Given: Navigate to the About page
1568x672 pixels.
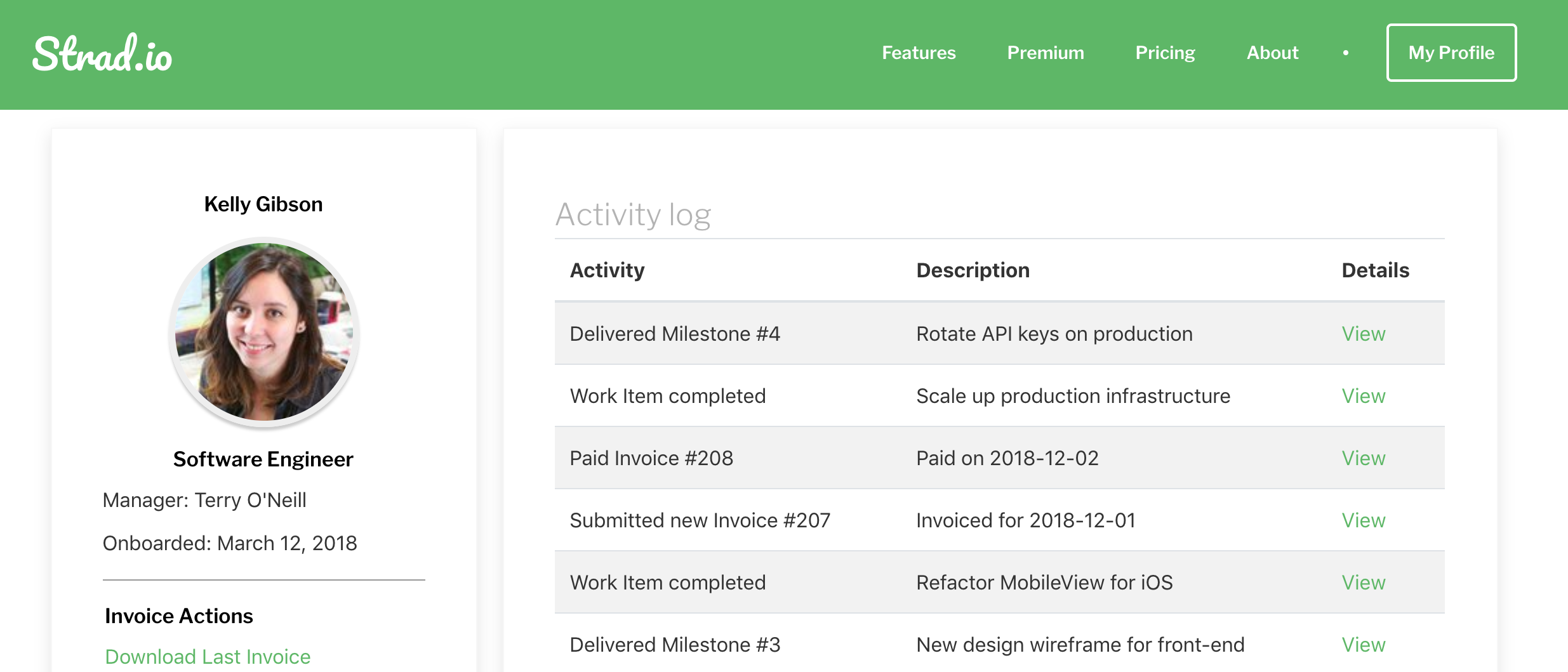Looking at the screenshot, I should pyautogui.click(x=1272, y=53).
